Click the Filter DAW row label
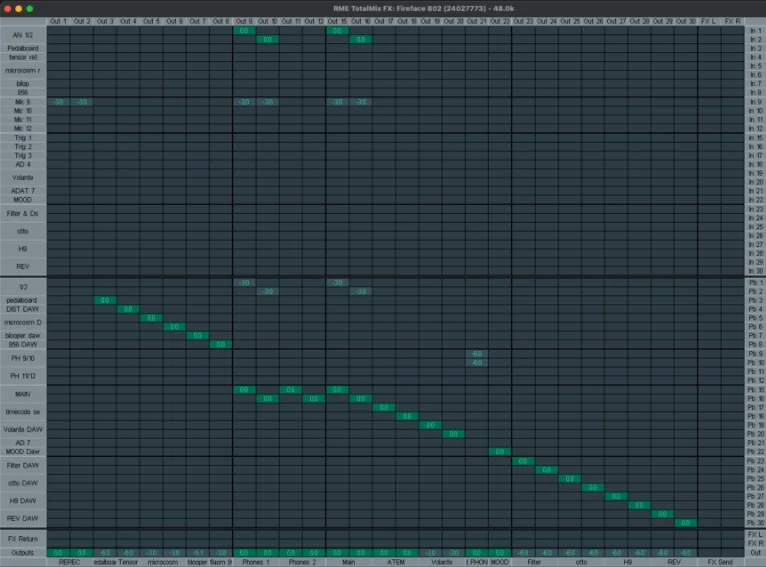This screenshot has width=766, height=567. pos(23,465)
